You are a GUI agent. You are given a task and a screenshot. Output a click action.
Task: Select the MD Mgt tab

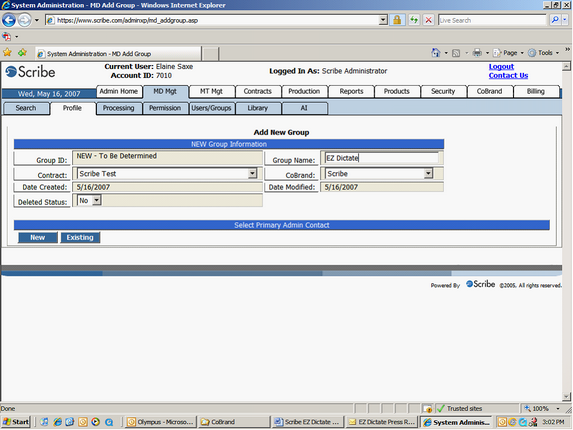165,91
